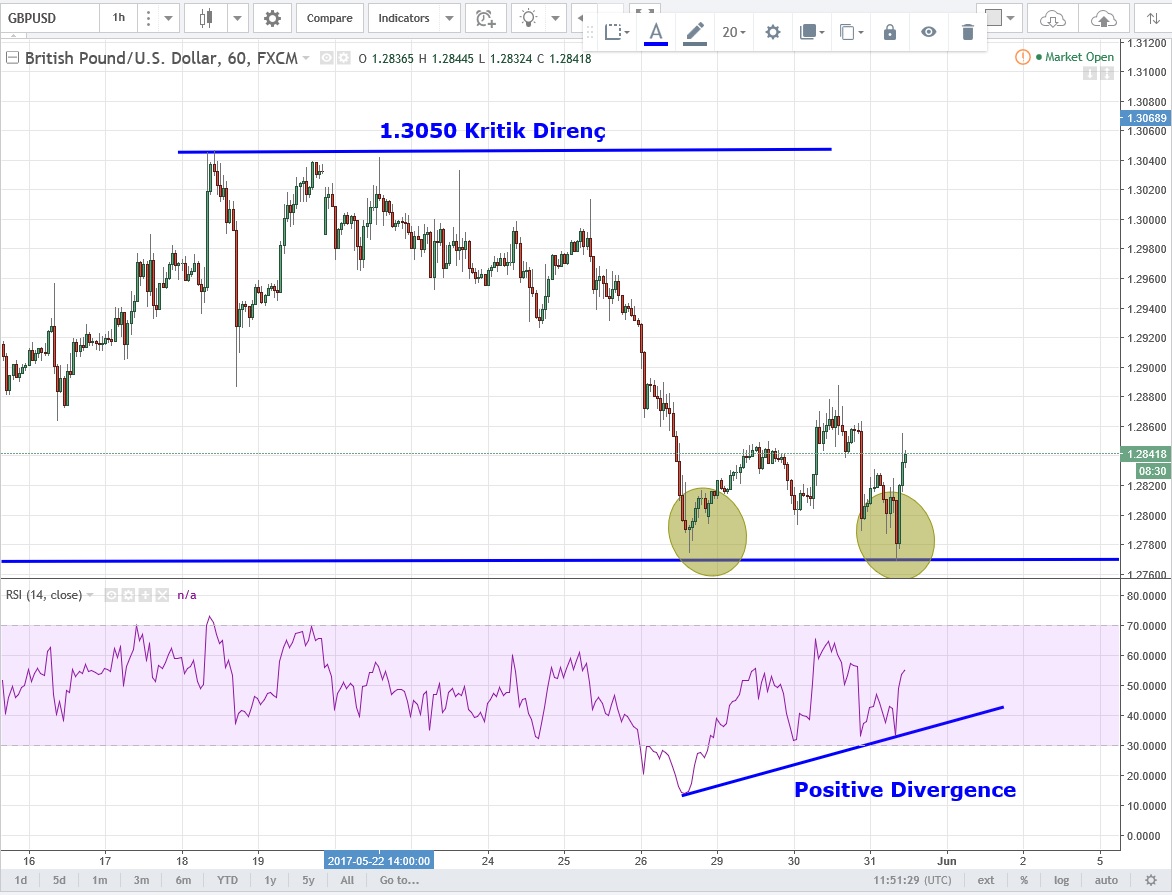
Task: Click the blue text color swatch underline
Action: [656, 45]
